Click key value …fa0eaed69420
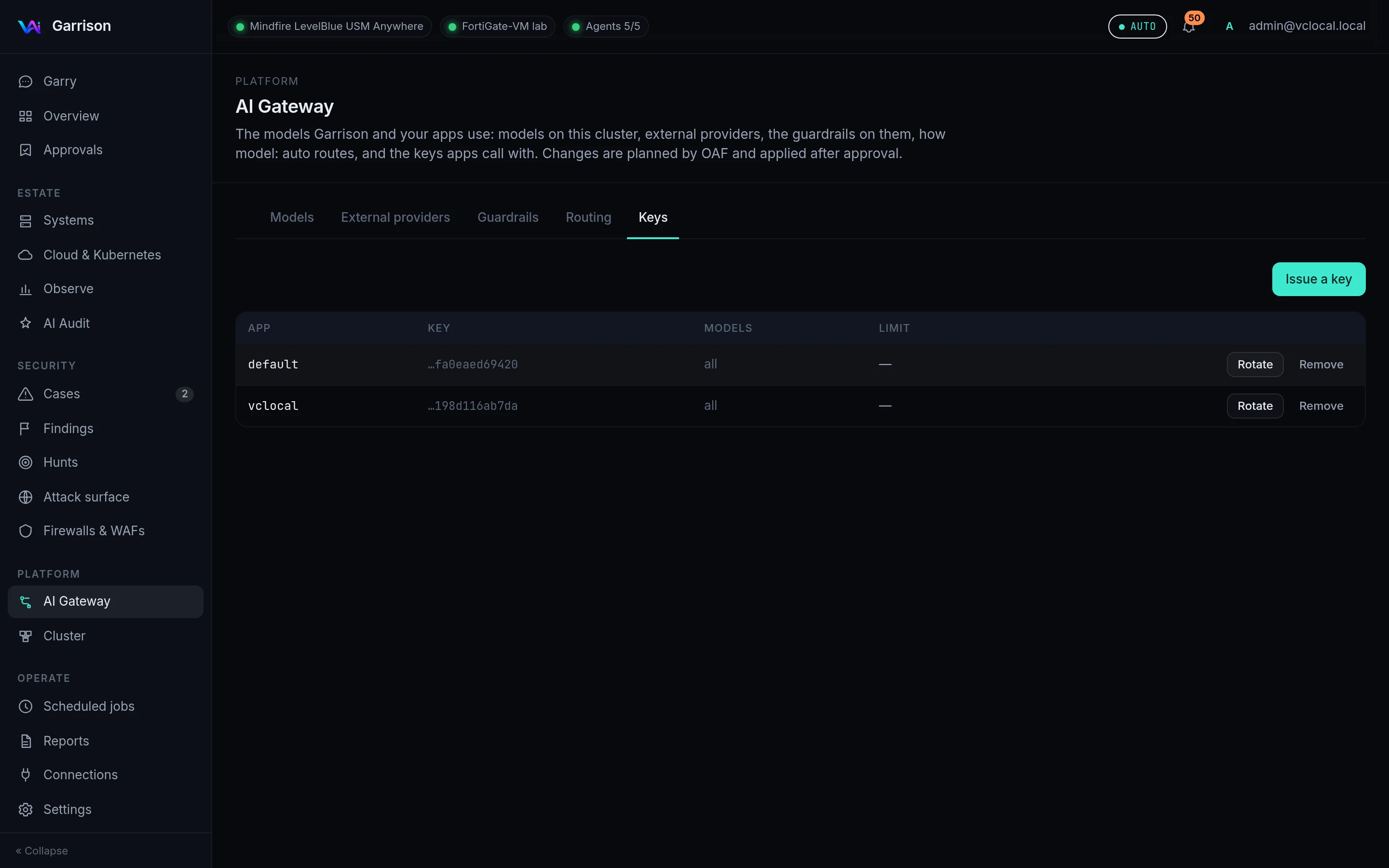The width and height of the screenshot is (1389, 868). click(472, 365)
